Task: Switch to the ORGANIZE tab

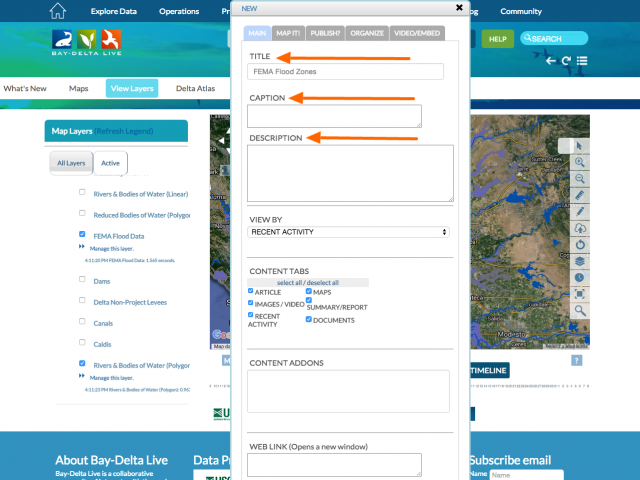Action: [x=367, y=33]
